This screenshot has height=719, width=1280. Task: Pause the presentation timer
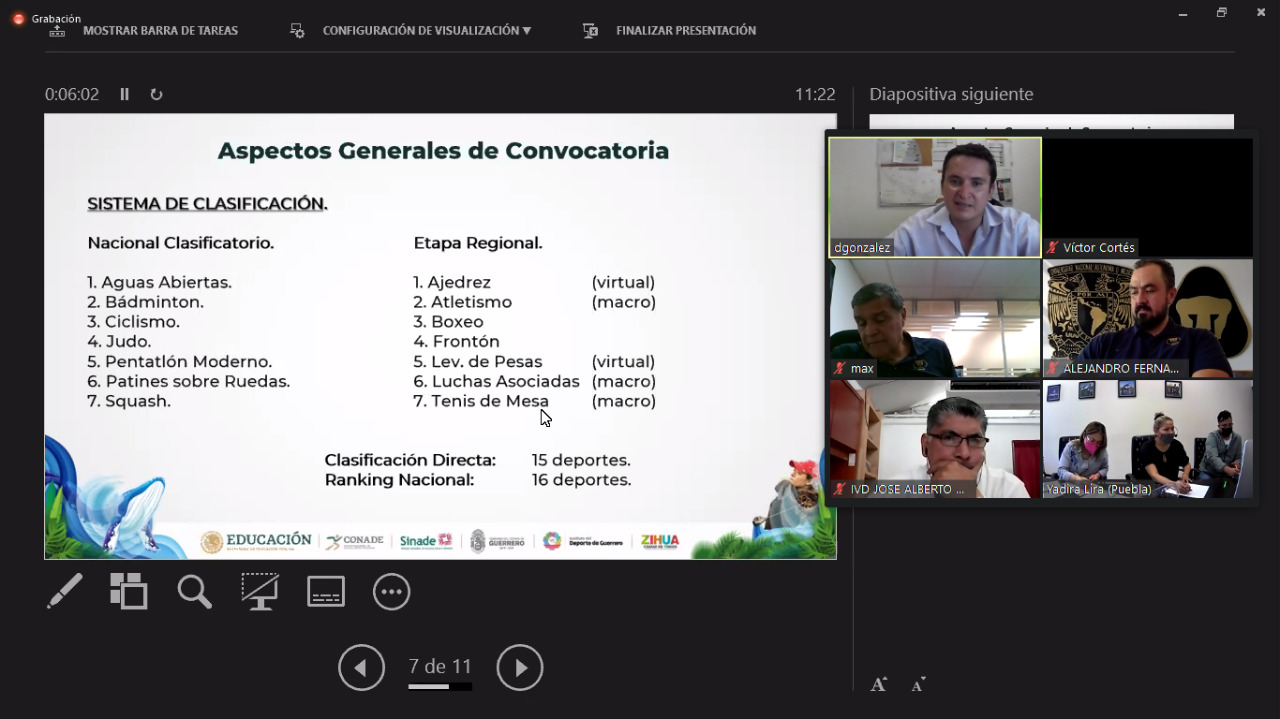(125, 94)
